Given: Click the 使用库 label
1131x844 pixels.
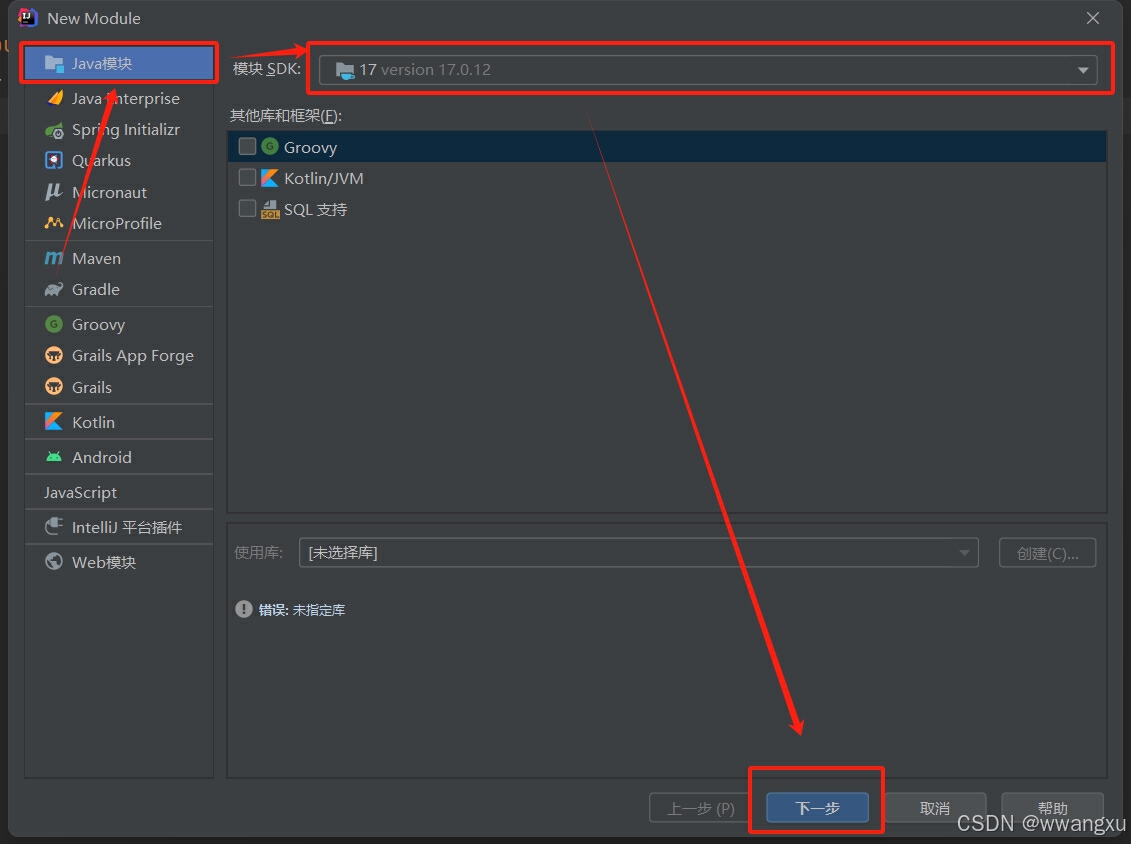Looking at the screenshot, I should (x=258, y=553).
